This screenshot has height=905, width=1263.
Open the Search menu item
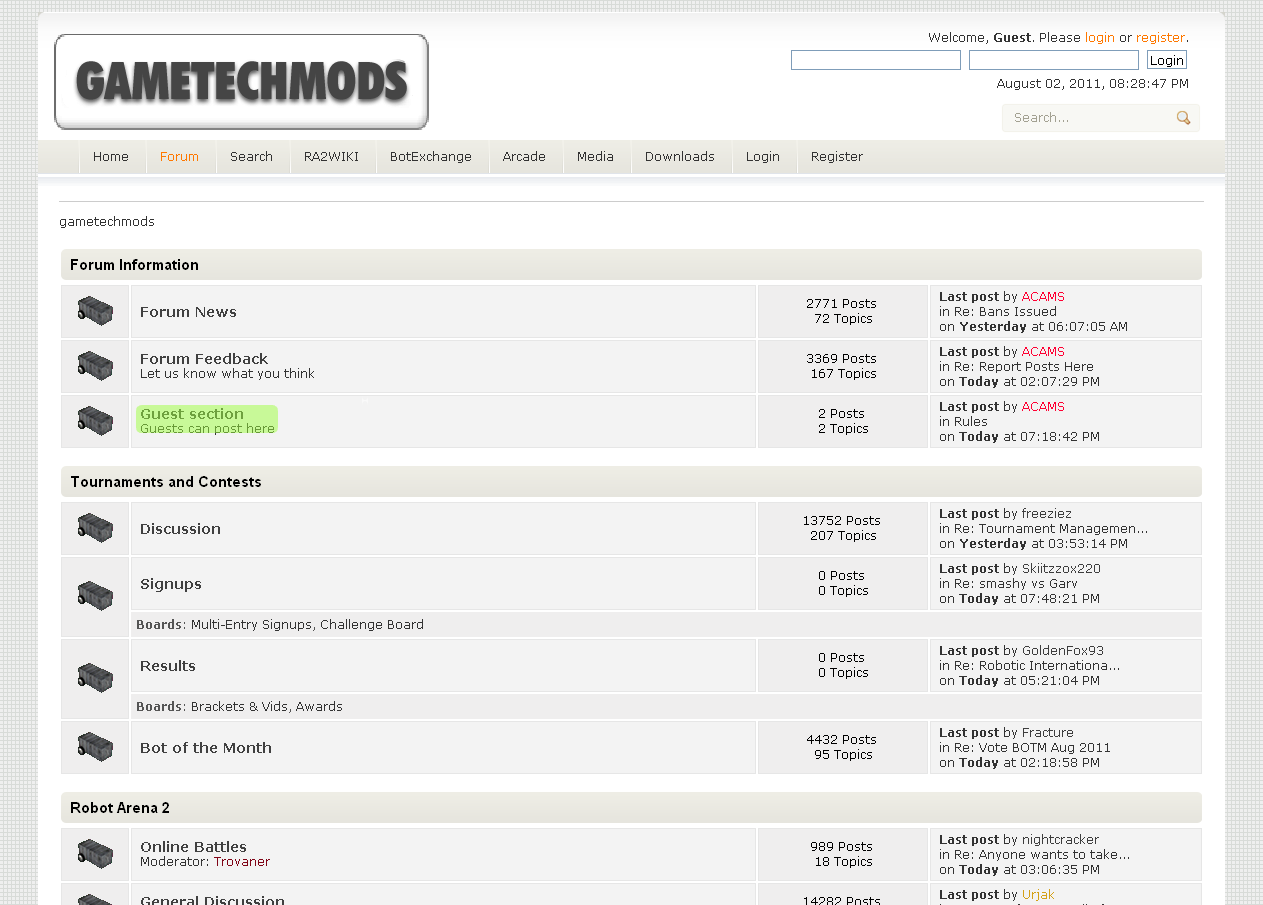pyautogui.click(x=252, y=157)
